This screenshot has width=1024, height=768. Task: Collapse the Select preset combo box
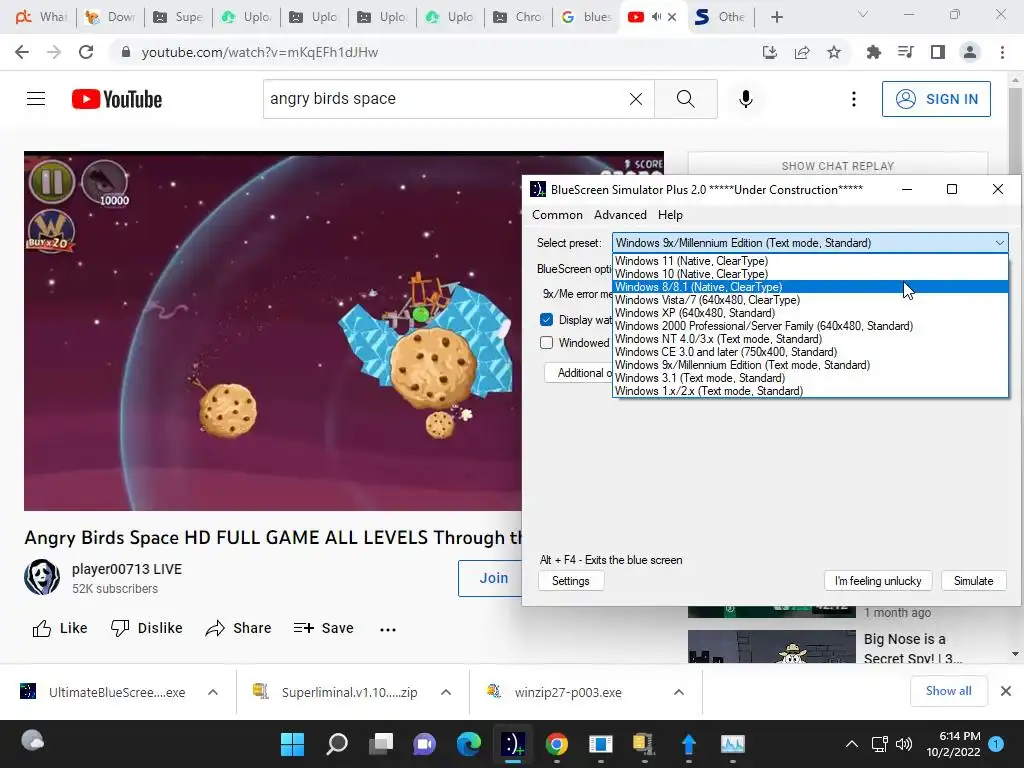[x=1000, y=243]
